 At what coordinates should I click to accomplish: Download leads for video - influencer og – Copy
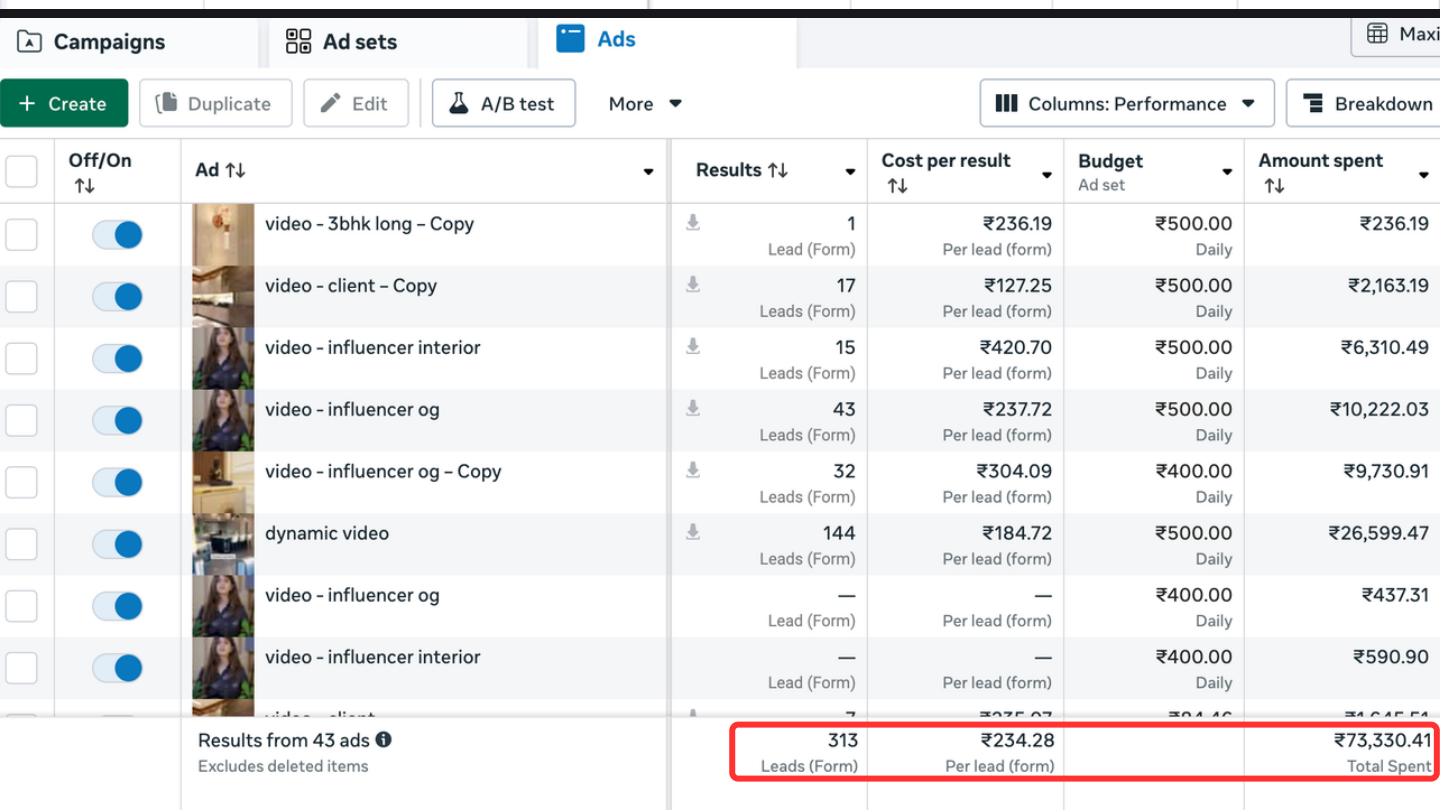tap(692, 471)
